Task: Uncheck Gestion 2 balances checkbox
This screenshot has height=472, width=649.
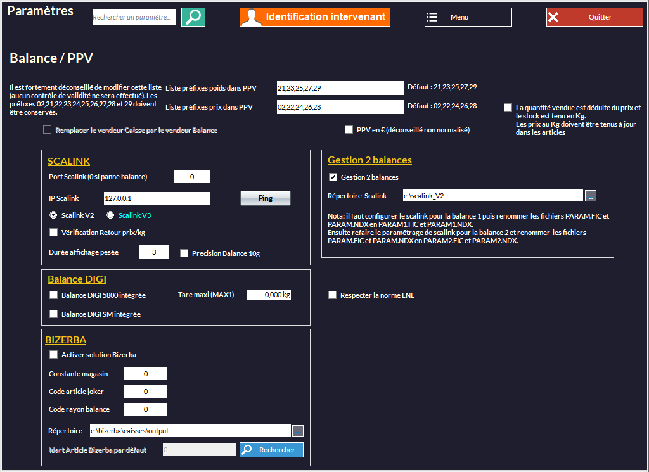Action: pyautogui.click(x=333, y=177)
